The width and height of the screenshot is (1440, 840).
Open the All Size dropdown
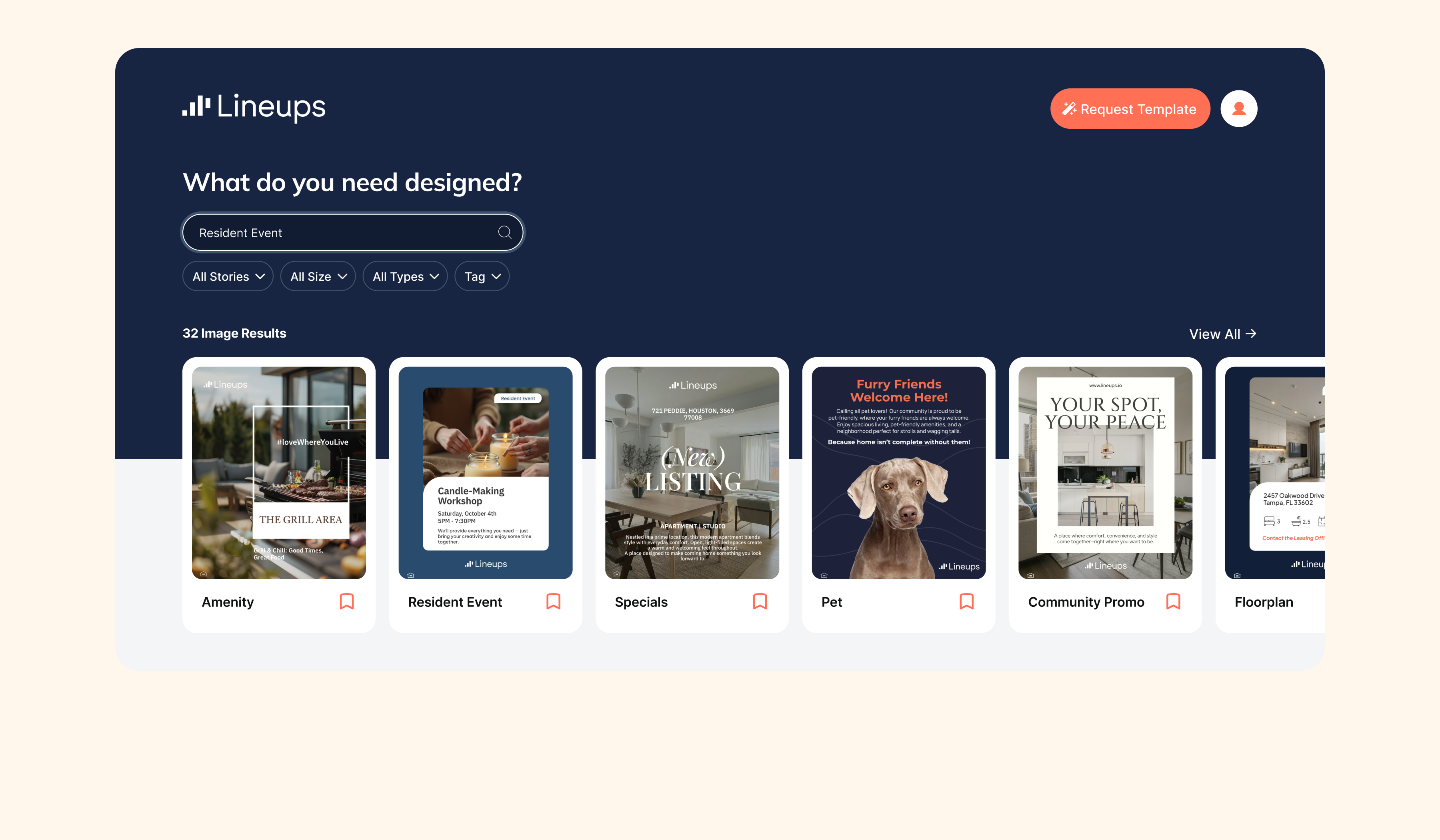point(318,276)
